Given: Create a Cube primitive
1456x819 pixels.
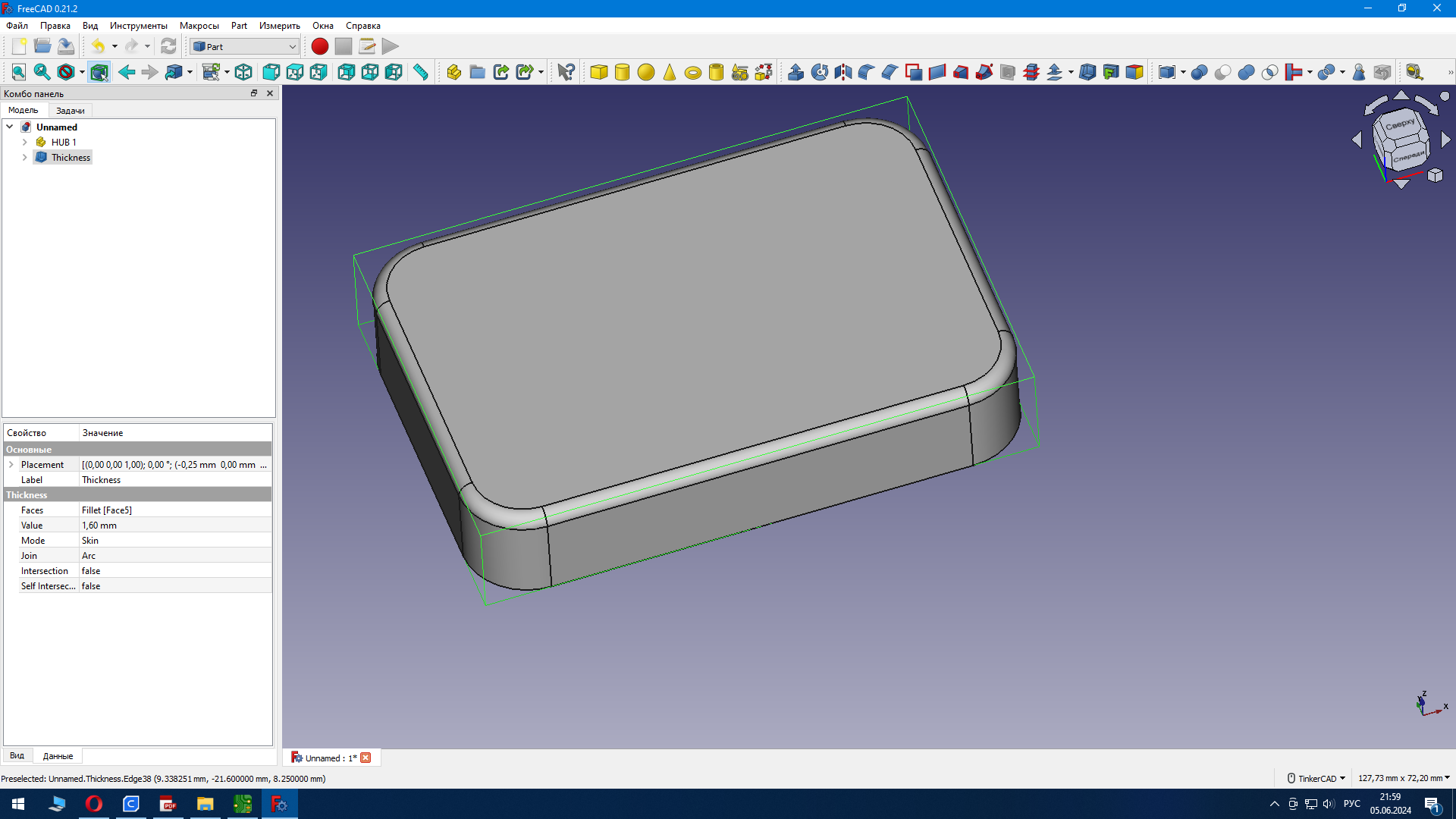Looking at the screenshot, I should coord(599,72).
